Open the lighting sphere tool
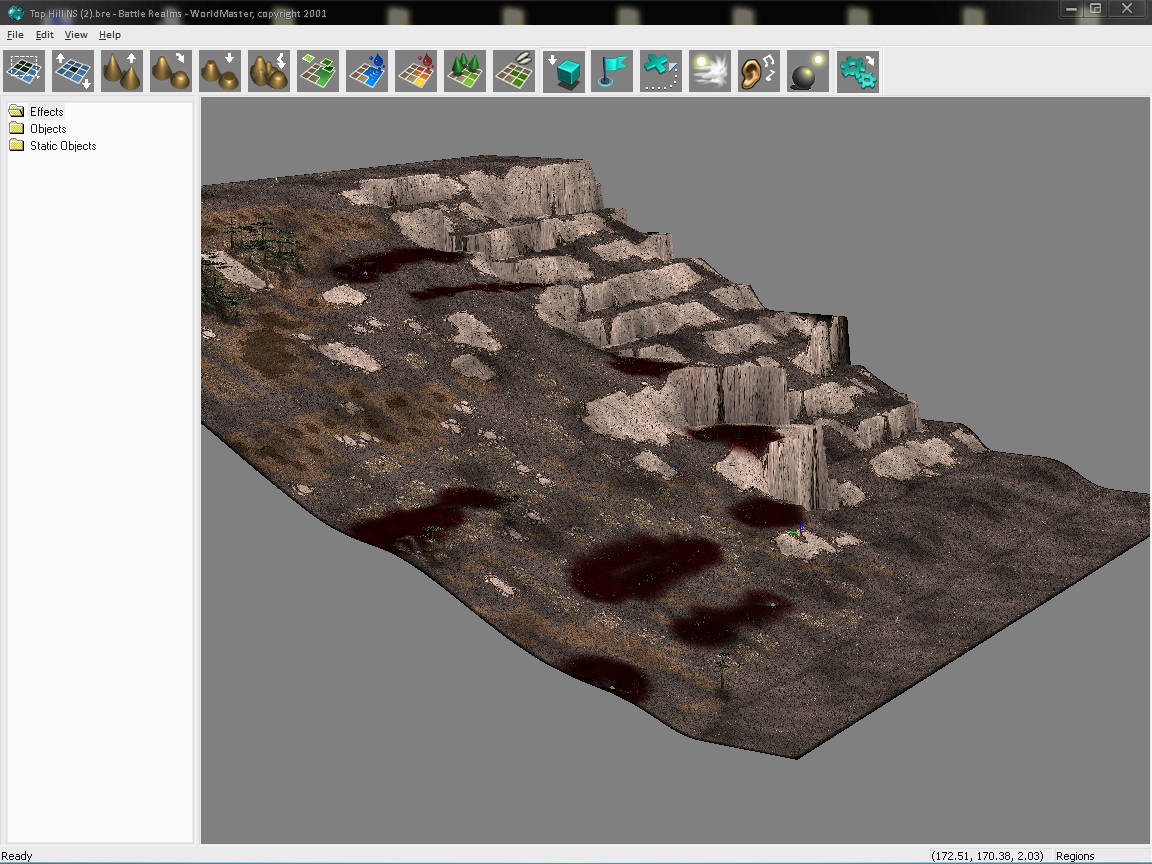1152x864 pixels. [x=808, y=71]
